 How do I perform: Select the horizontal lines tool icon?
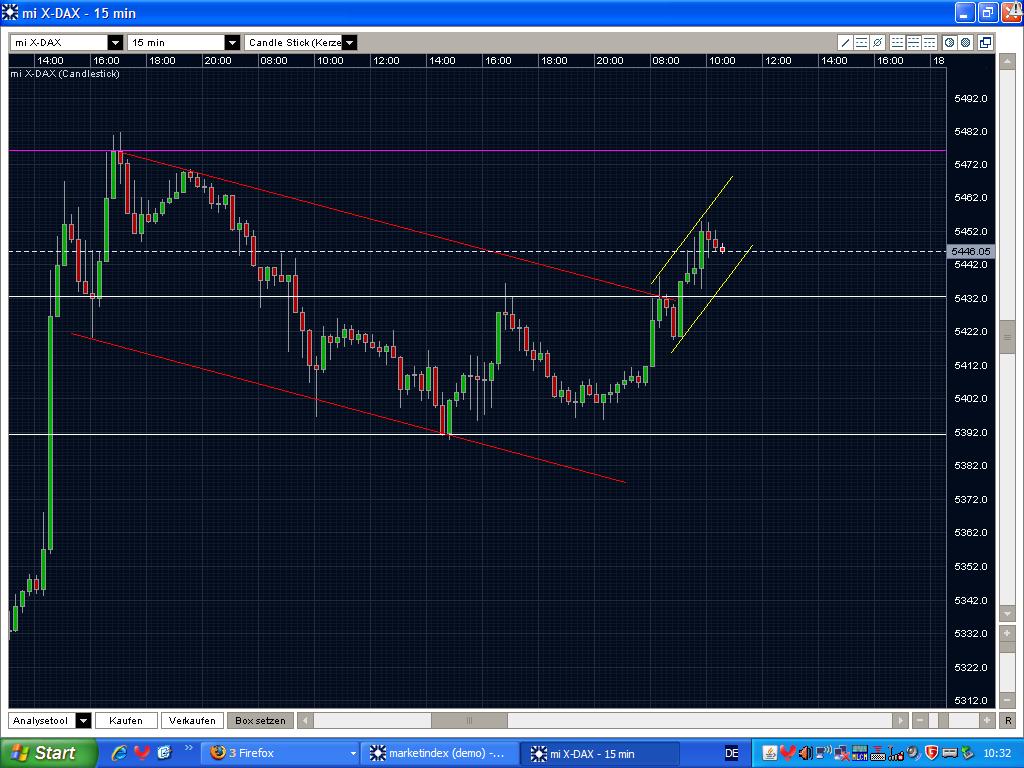861,42
